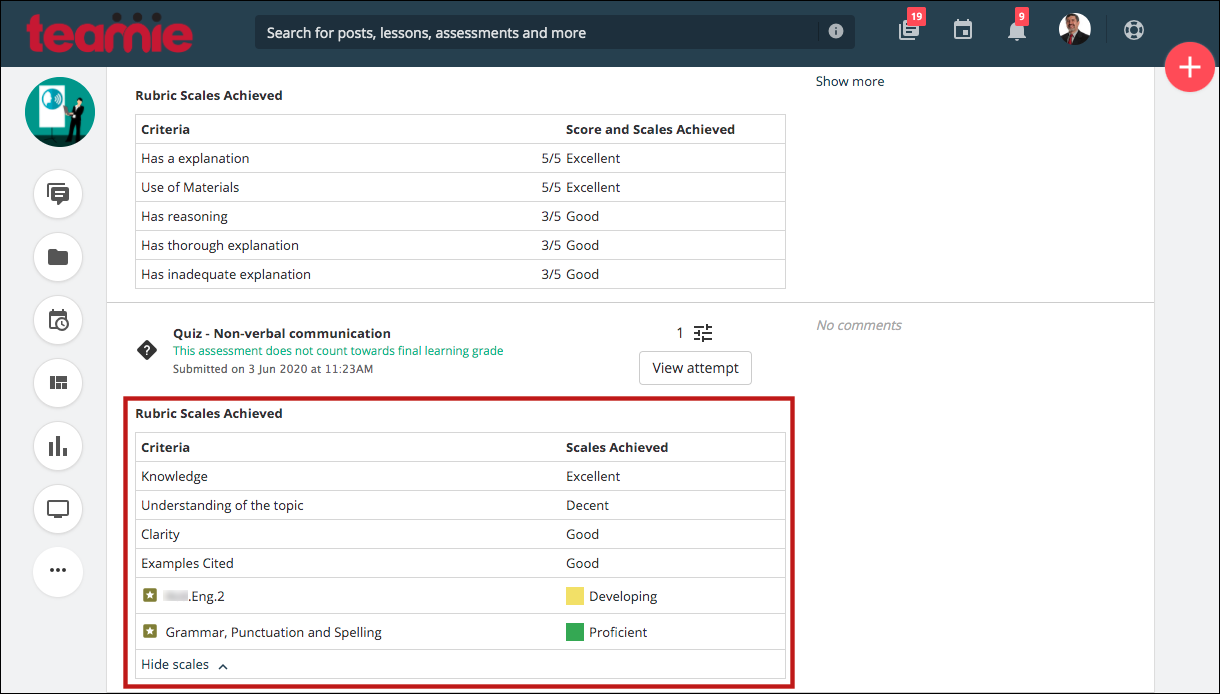
Task: Click the yellow Developing color swatch
Action: pyautogui.click(x=575, y=596)
